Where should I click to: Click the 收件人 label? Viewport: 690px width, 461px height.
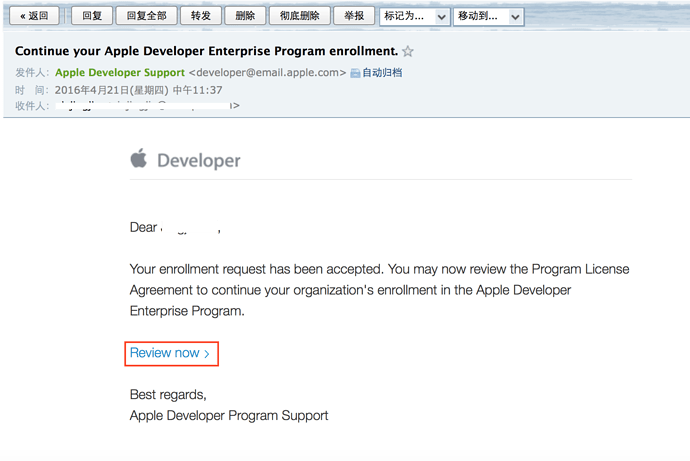pos(31,106)
